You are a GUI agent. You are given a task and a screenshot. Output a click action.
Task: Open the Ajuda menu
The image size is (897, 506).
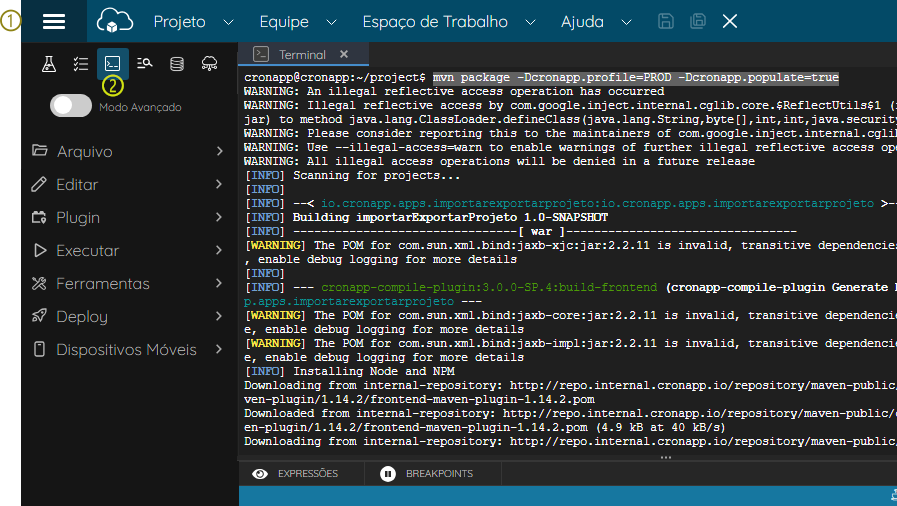click(582, 22)
